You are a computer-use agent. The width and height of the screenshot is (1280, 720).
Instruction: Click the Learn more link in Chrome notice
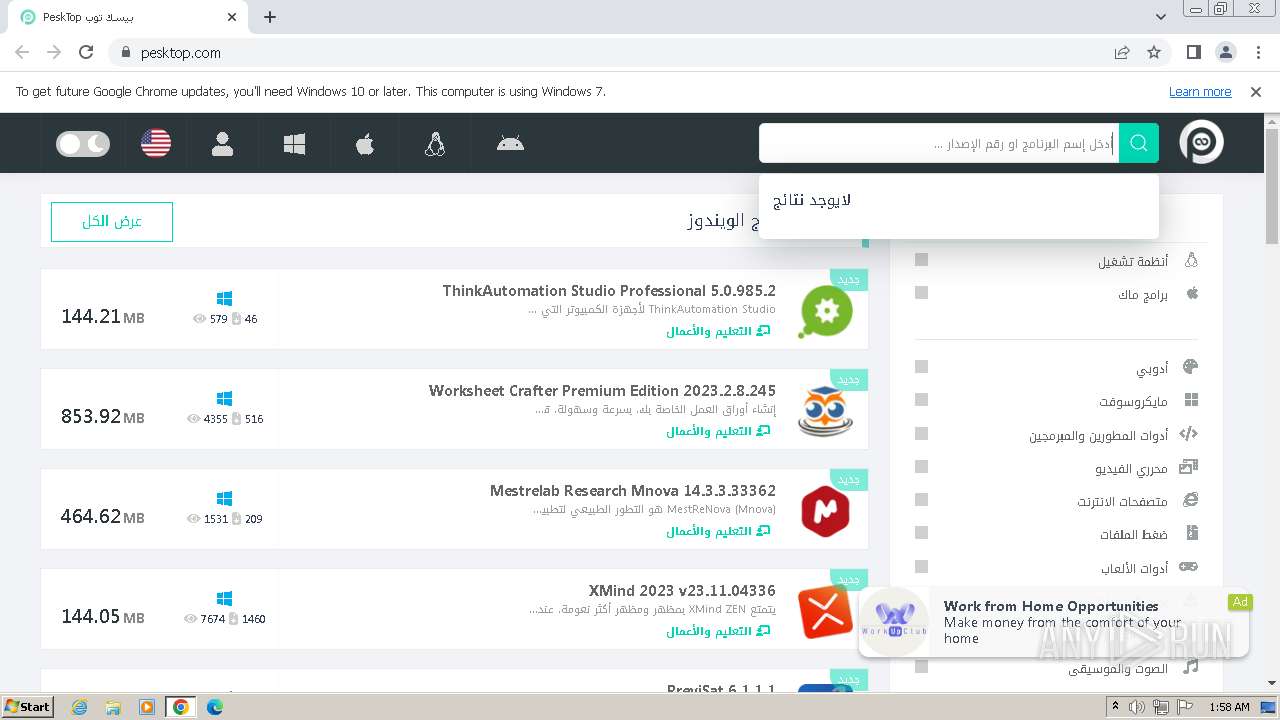pos(1200,92)
